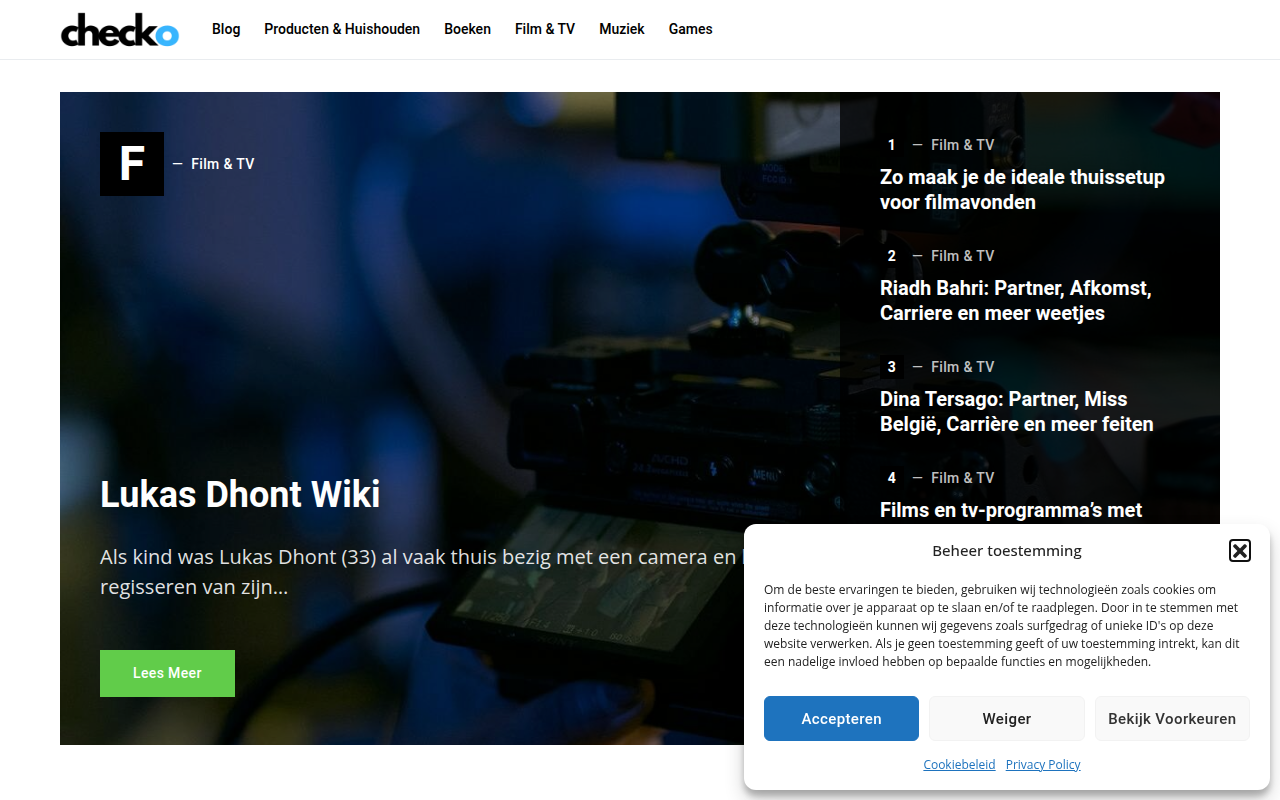Open Producten & Huishouden menu

pos(342,29)
